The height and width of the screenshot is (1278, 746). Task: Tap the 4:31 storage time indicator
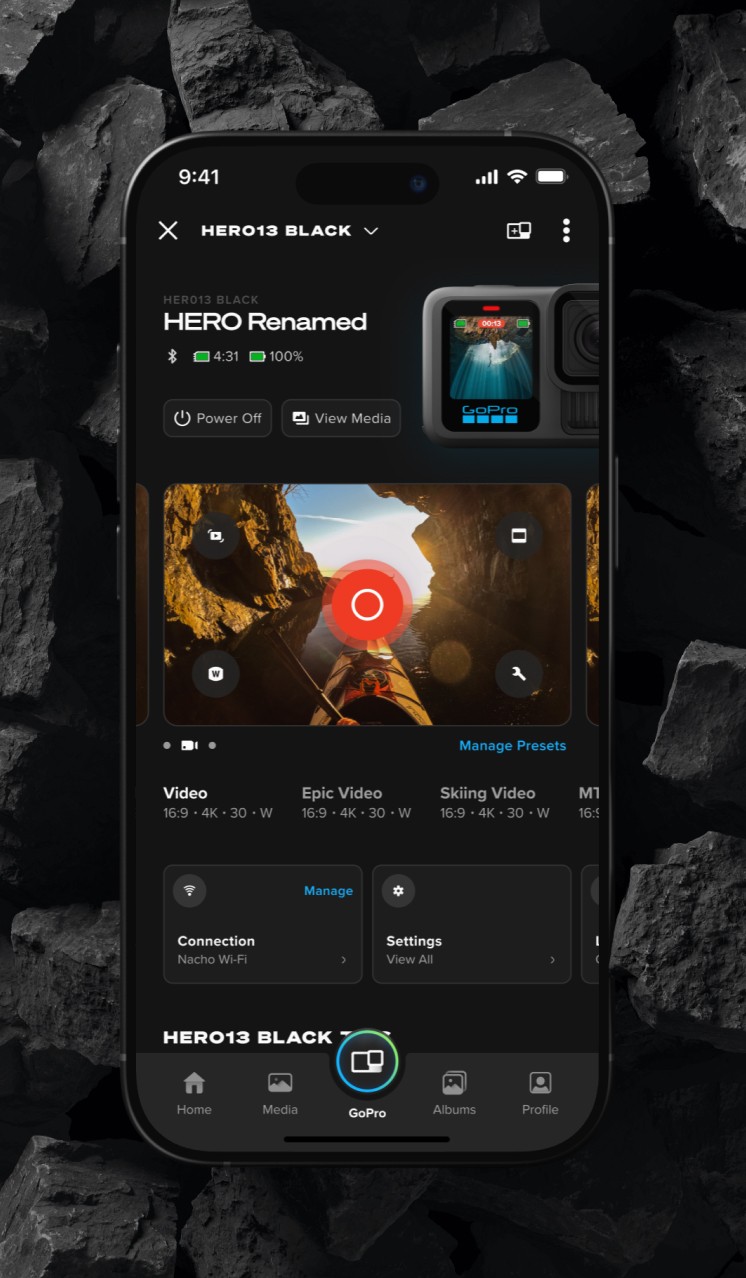(x=216, y=356)
